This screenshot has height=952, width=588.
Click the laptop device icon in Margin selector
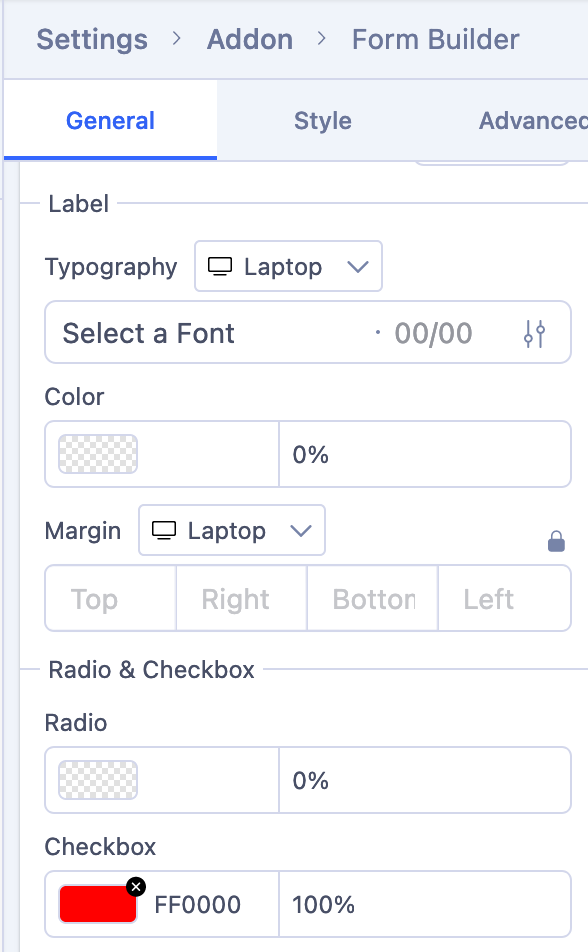(164, 530)
